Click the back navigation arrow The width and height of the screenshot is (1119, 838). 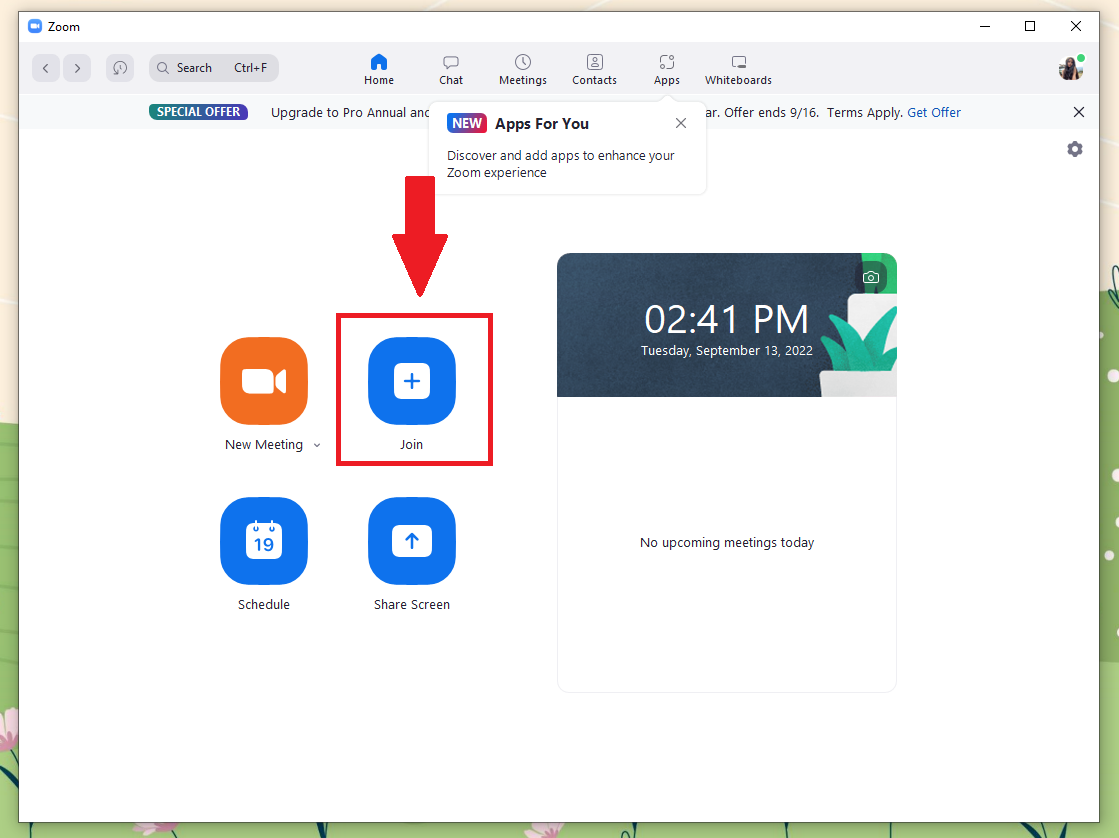[46, 68]
